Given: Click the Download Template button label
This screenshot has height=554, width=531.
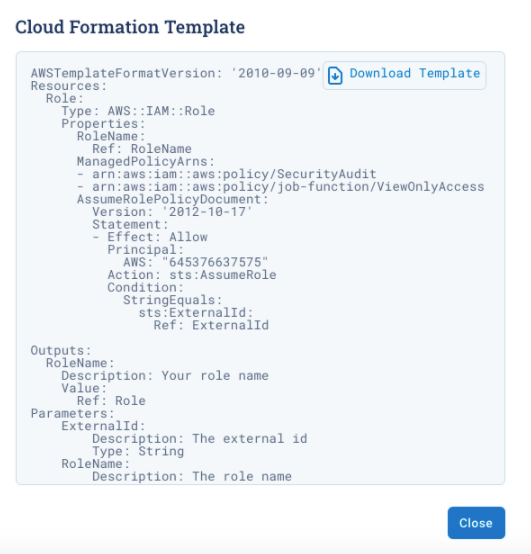Looking at the screenshot, I should click(x=415, y=73).
